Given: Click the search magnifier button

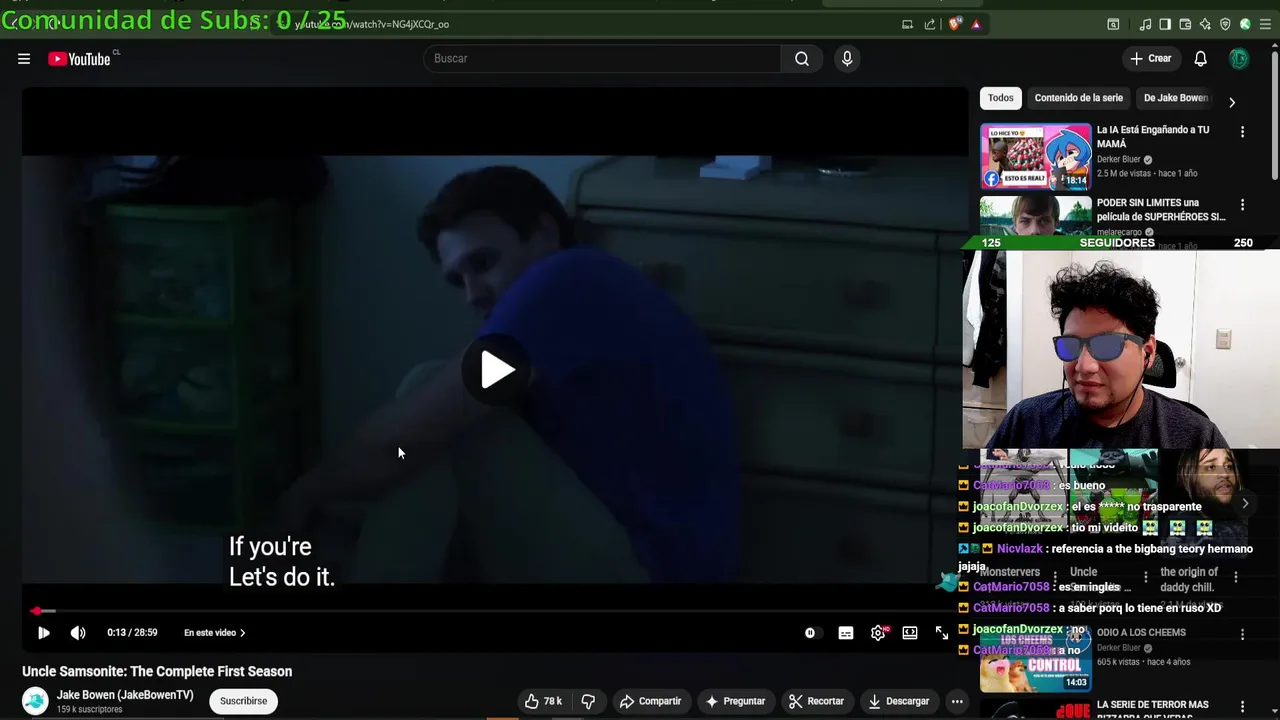Looking at the screenshot, I should 802,59.
